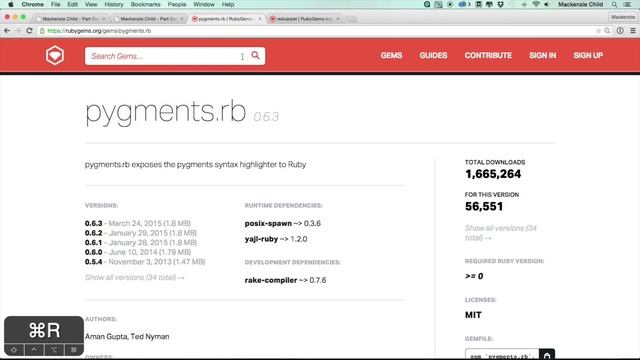Open the yajl-ruby dependency link
Viewport: 640px width, 360px height.
point(261,239)
